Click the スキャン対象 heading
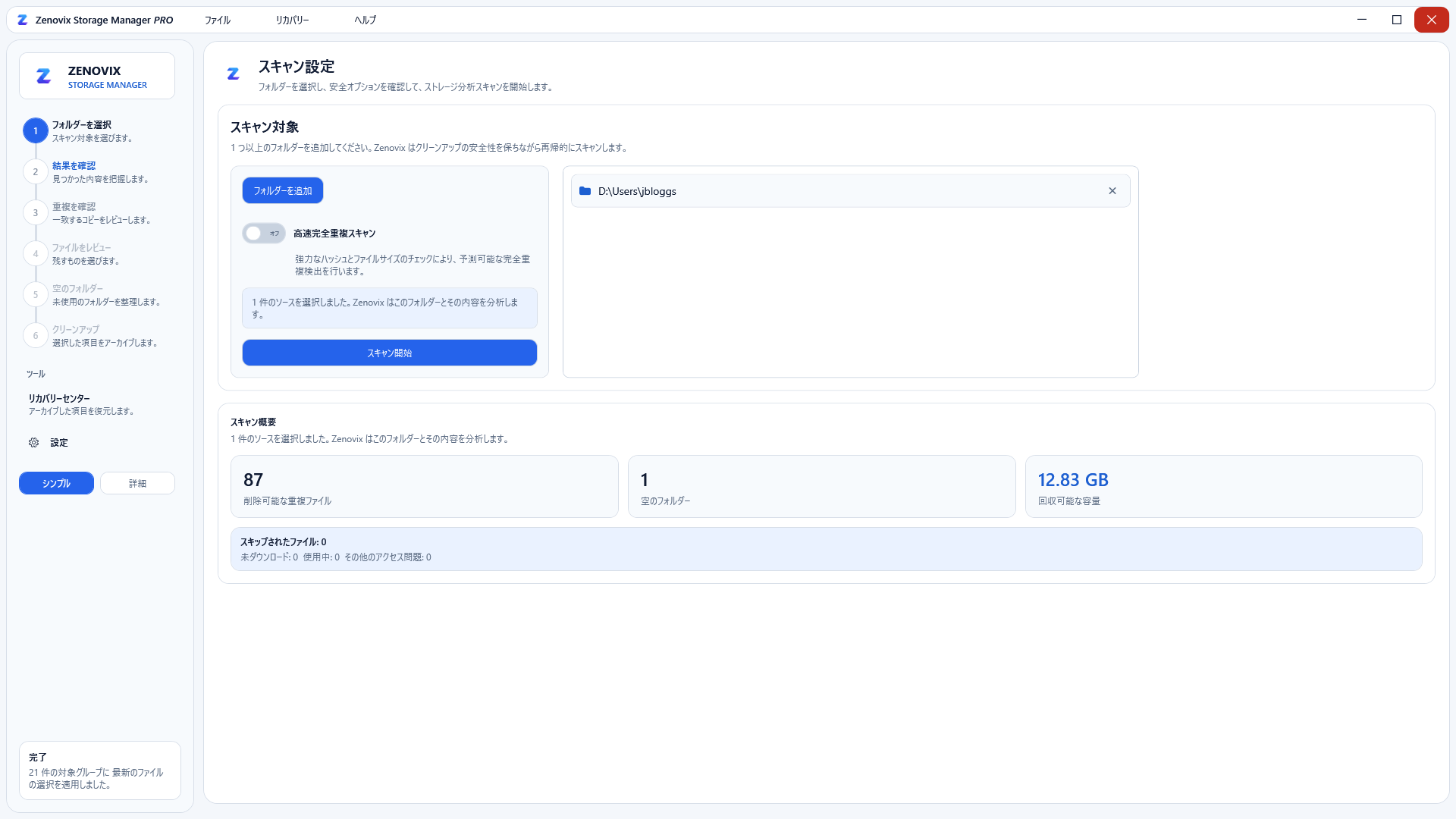Screen dimensions: 1456x819 click(x=265, y=127)
